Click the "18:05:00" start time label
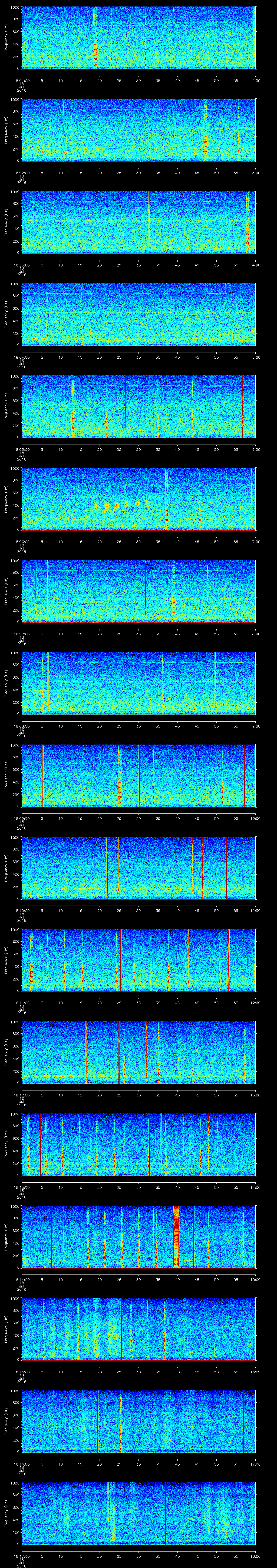277x1568 pixels. (21, 449)
